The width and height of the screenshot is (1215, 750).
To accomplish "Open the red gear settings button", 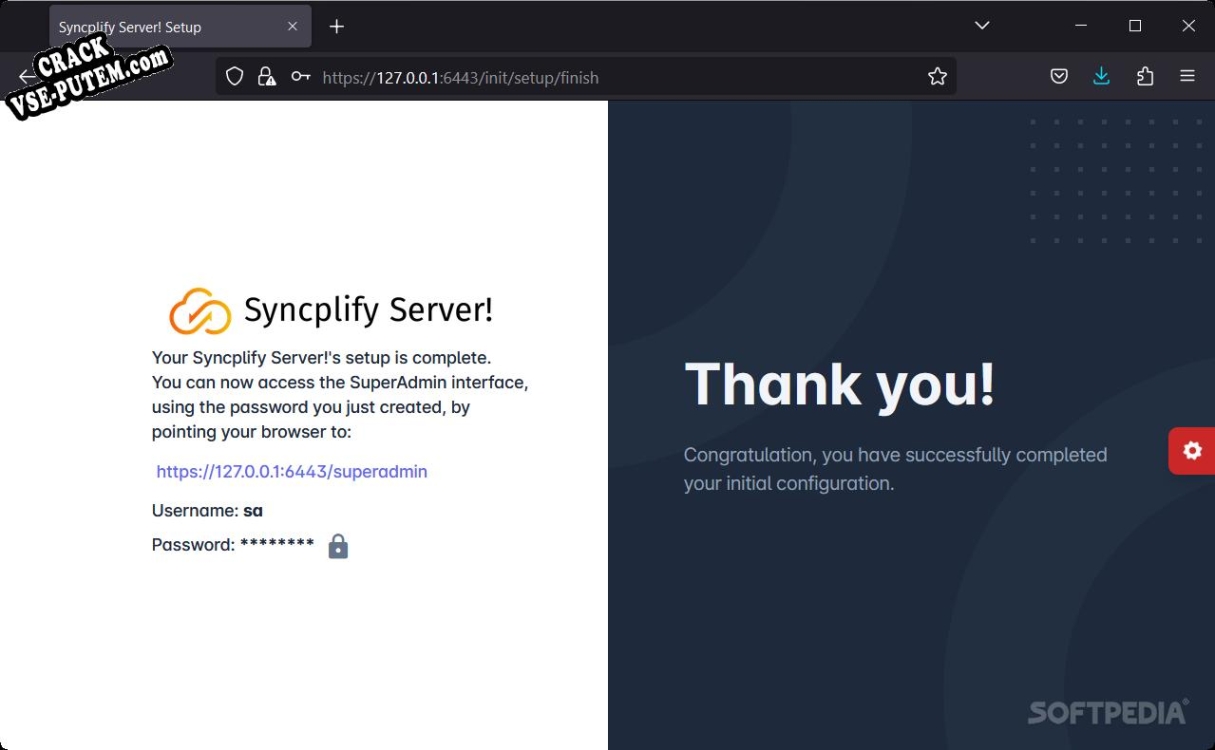I will [x=1192, y=451].
